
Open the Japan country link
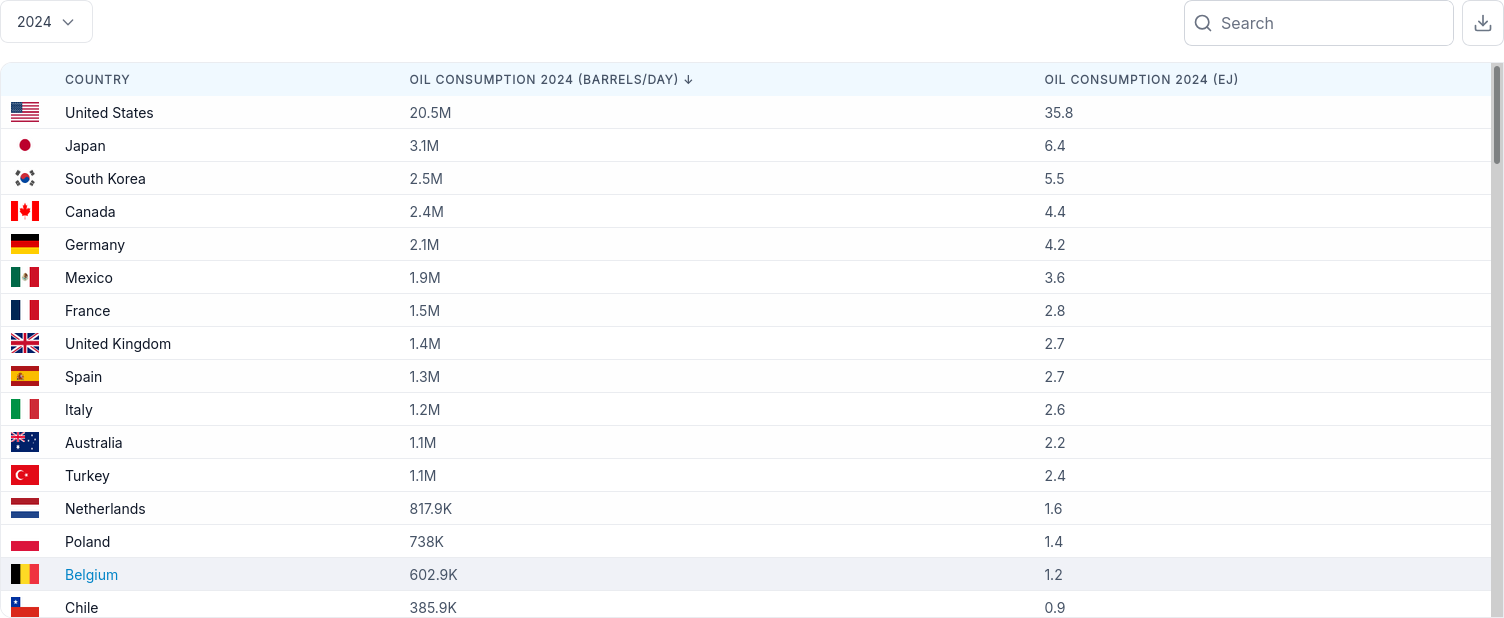(85, 146)
